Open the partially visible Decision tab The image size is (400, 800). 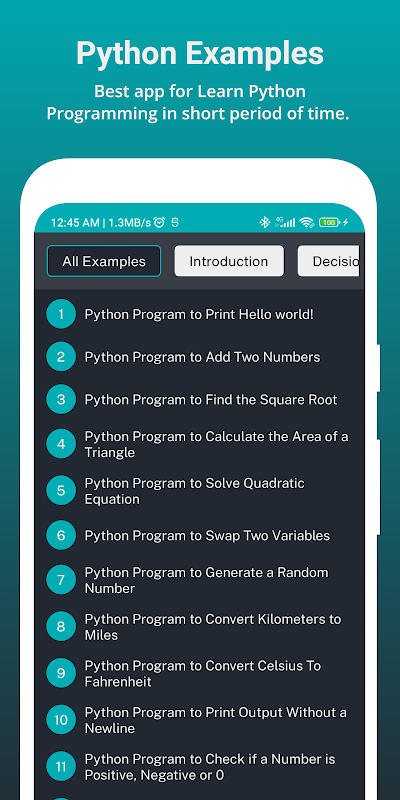[x=329, y=261]
